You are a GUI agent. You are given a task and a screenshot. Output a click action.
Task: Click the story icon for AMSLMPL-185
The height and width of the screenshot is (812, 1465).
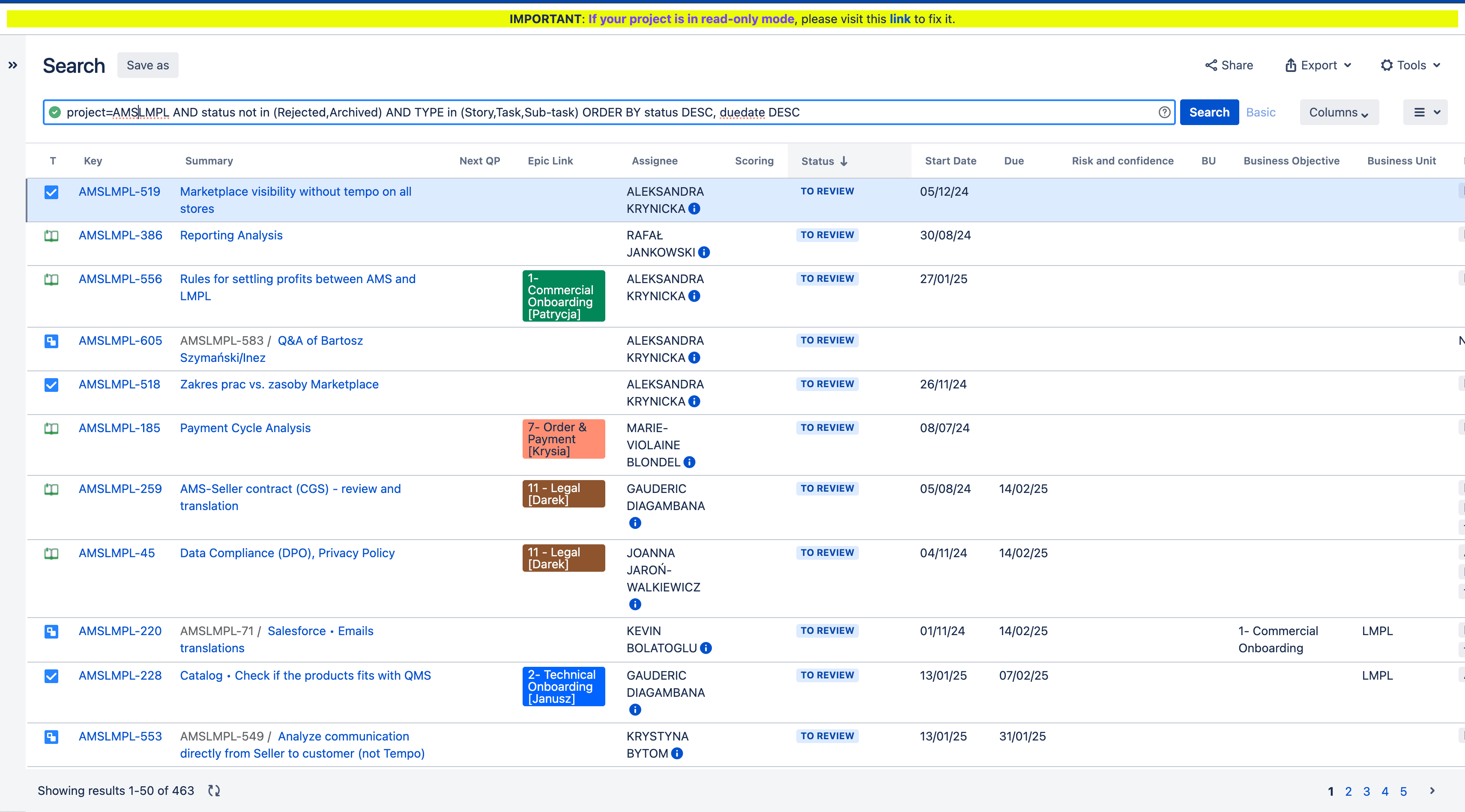[x=51, y=428]
